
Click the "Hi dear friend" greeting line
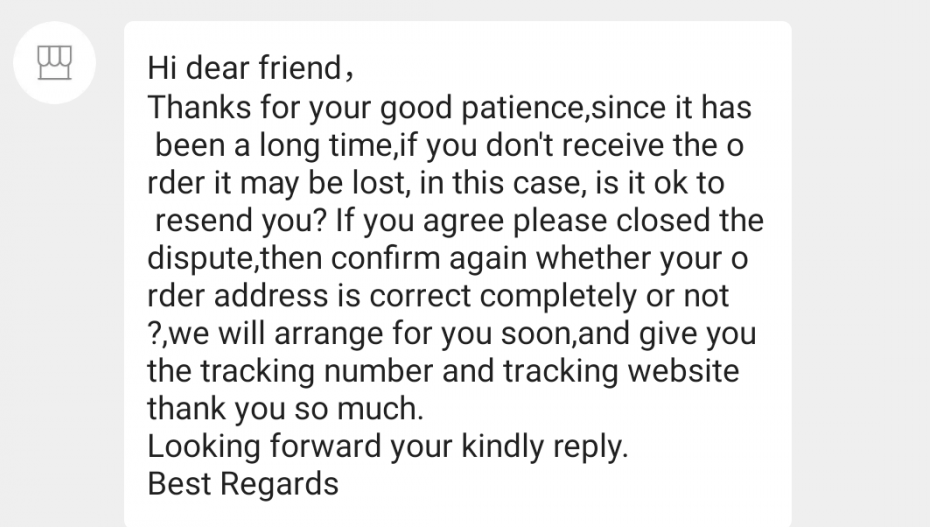(250, 69)
